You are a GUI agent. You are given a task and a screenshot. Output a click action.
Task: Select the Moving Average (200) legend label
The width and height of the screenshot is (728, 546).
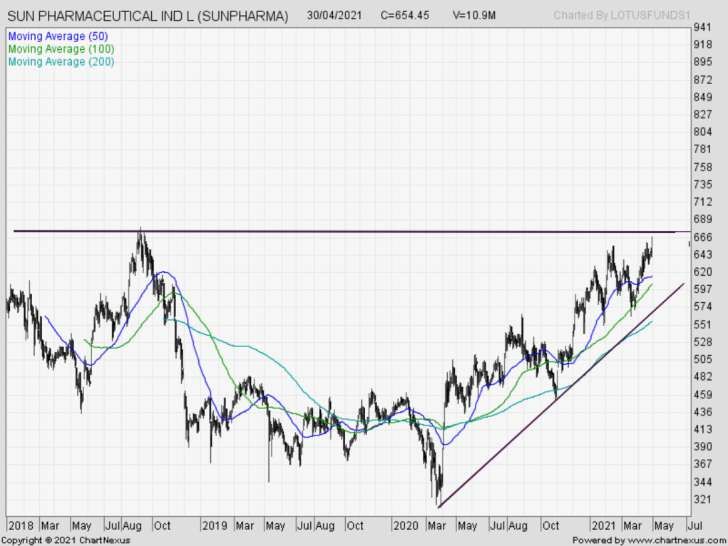(x=61, y=62)
